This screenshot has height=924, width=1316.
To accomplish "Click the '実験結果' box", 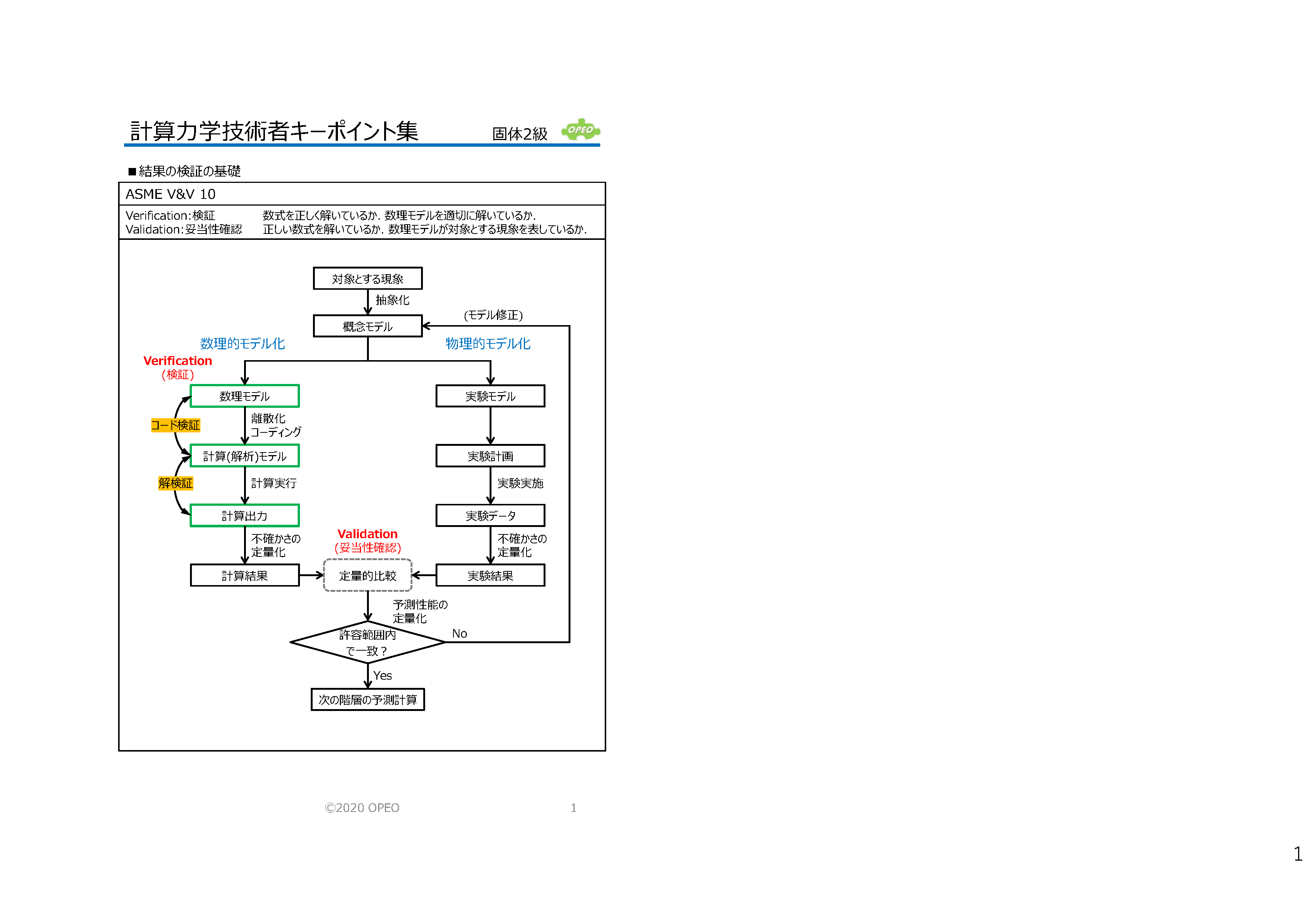I will pos(491,576).
